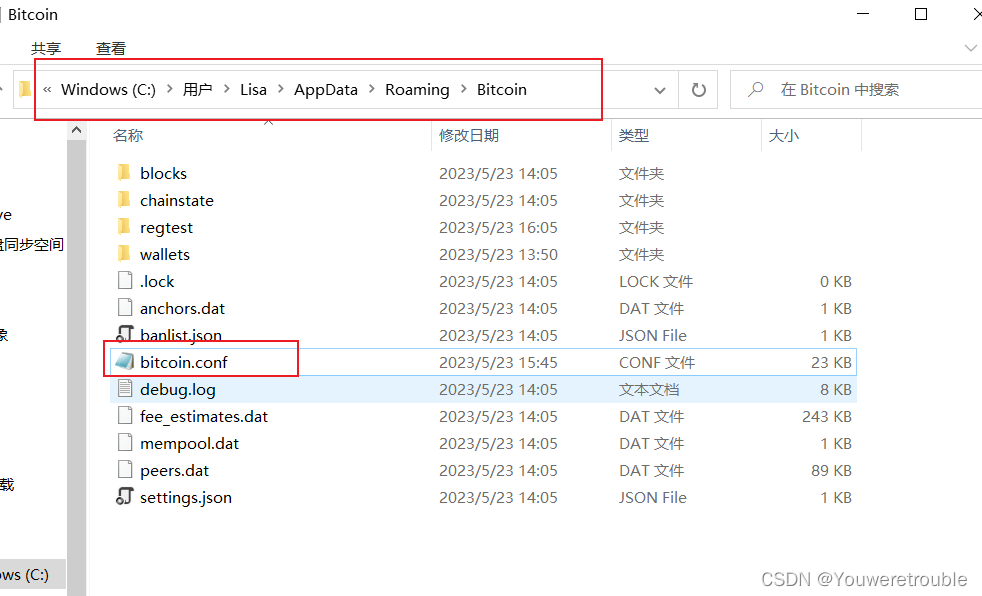Click the 2023/5/23 13:50 date cell
Viewport: 982px width, 596px height.
coord(498,254)
